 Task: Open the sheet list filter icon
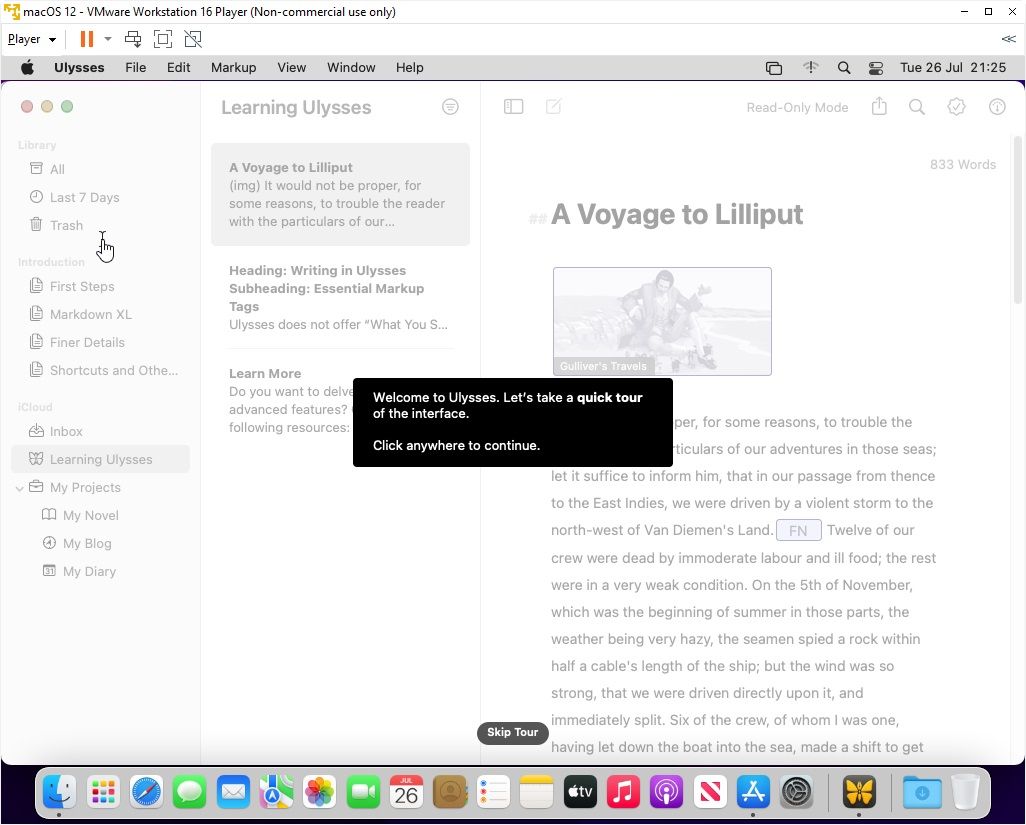coord(450,106)
